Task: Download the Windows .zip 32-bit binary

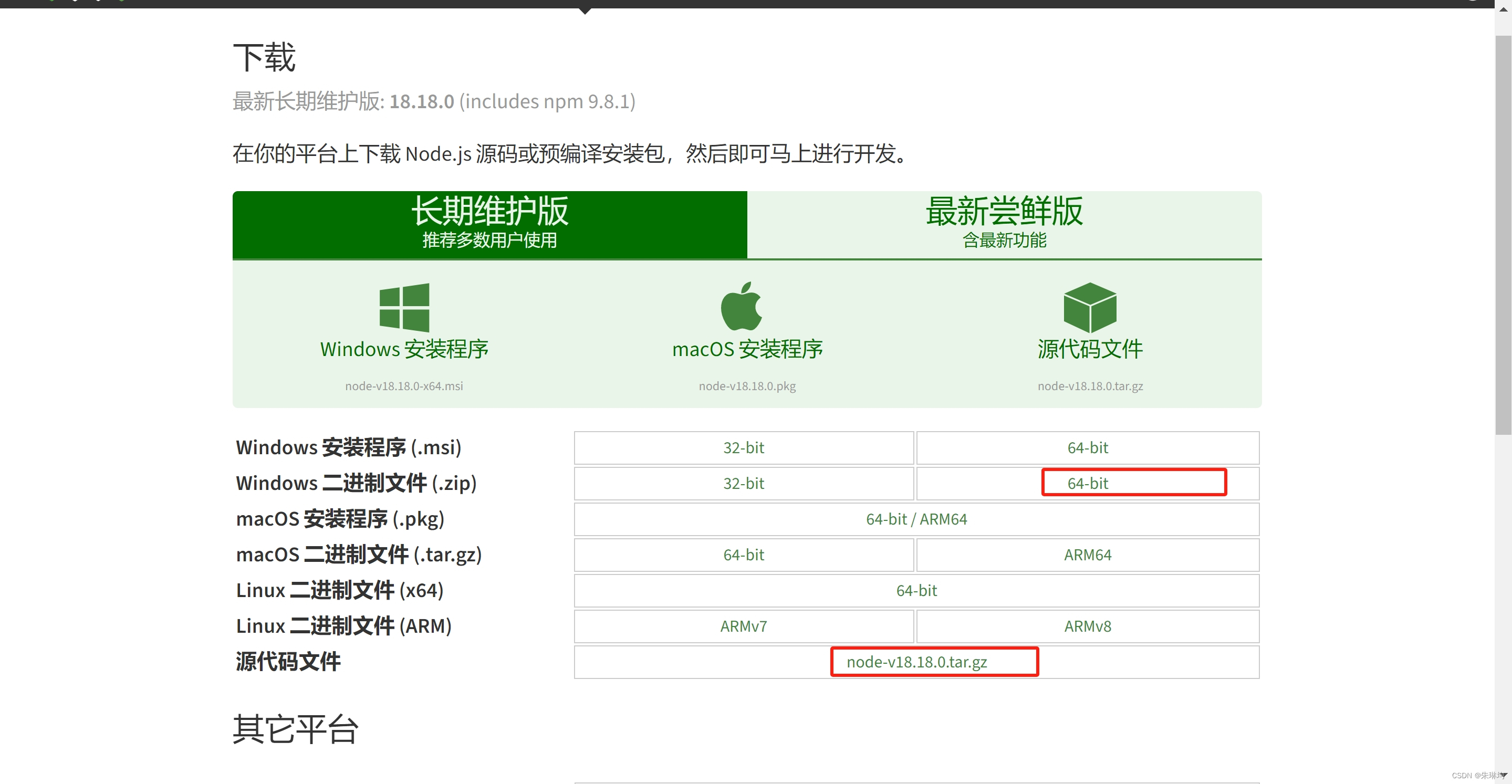Action: [744, 484]
